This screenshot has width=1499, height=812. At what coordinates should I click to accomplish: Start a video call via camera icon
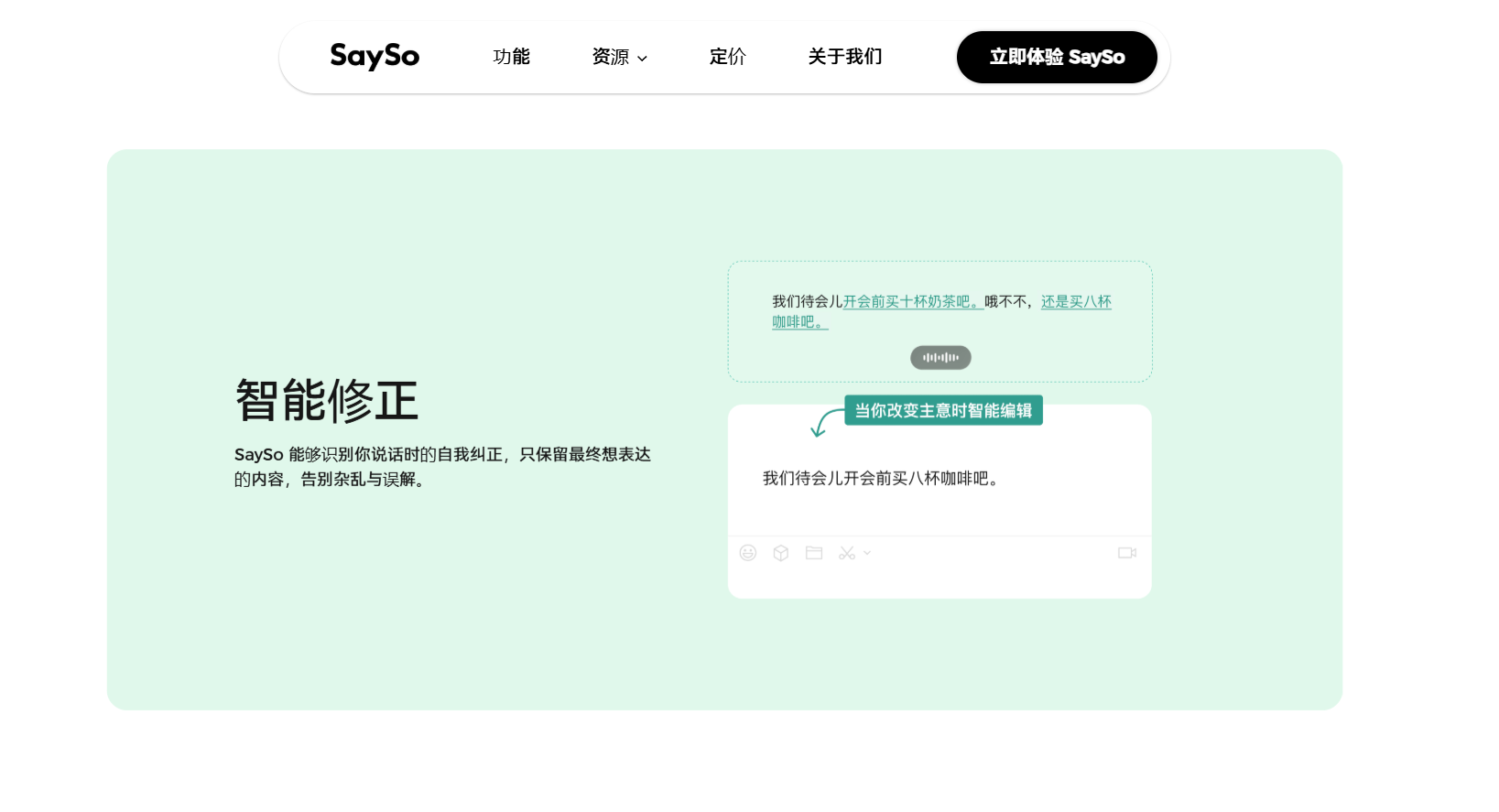tap(1127, 553)
